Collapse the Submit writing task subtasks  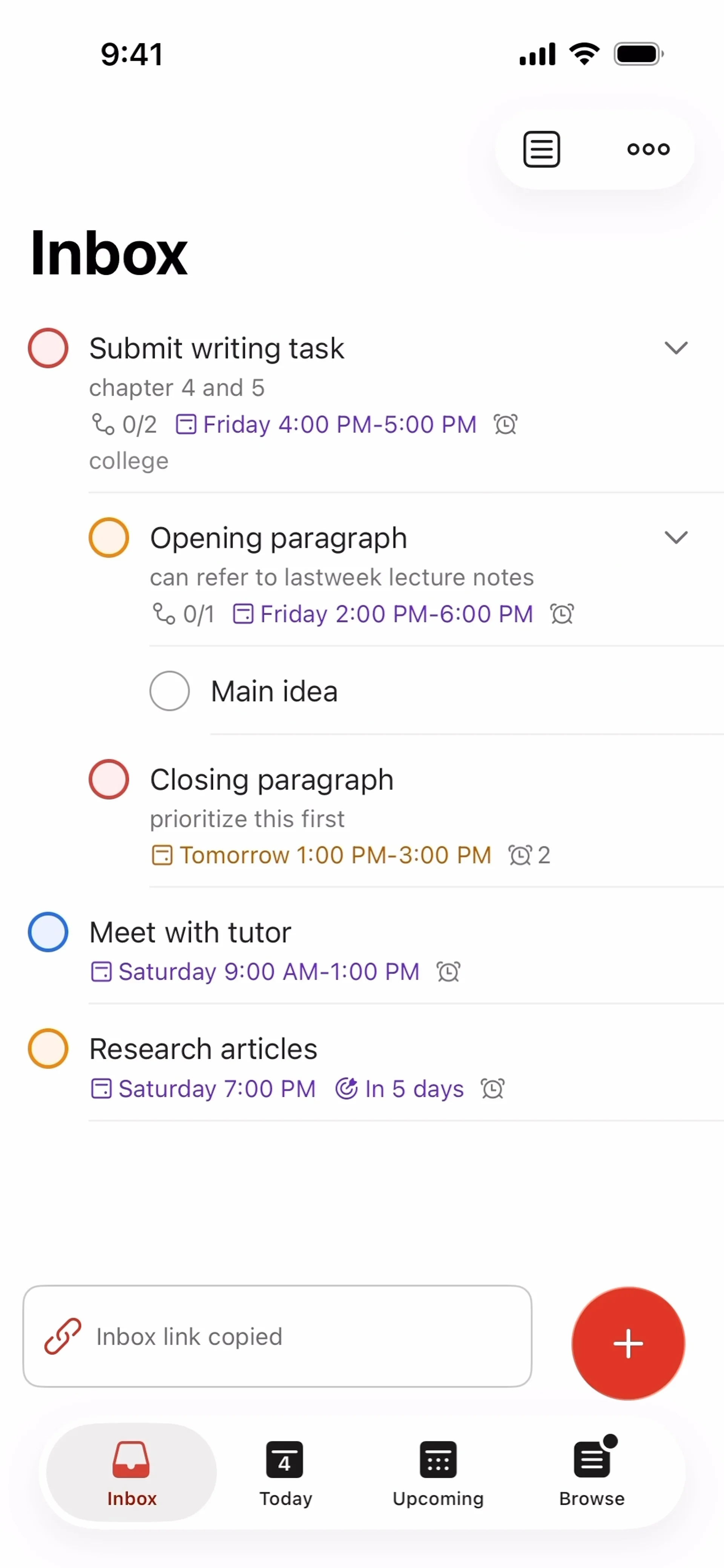[676, 348]
